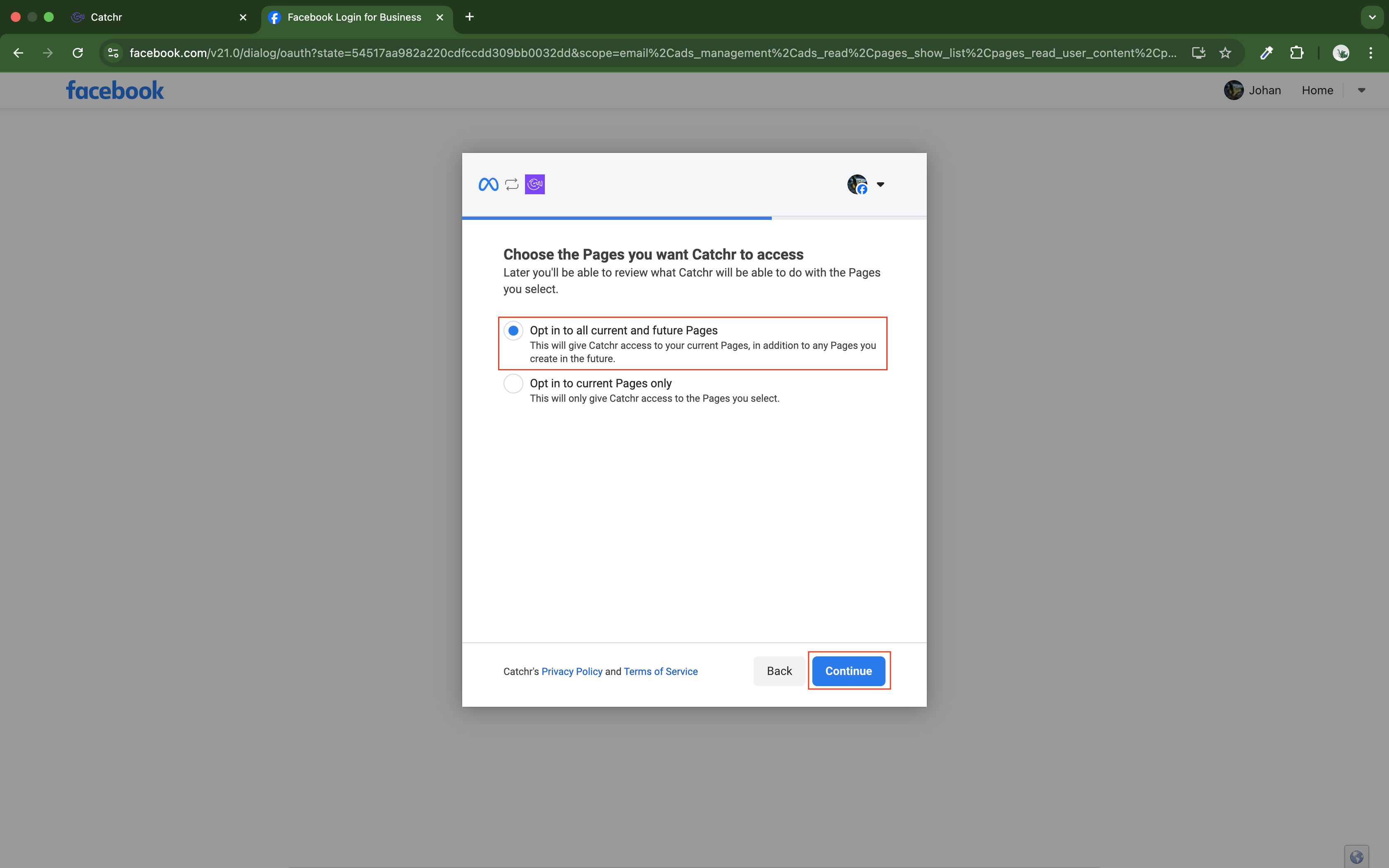Viewport: 1389px width, 868px height.
Task: Click the profile avatar in dialog header
Action: tap(857, 184)
